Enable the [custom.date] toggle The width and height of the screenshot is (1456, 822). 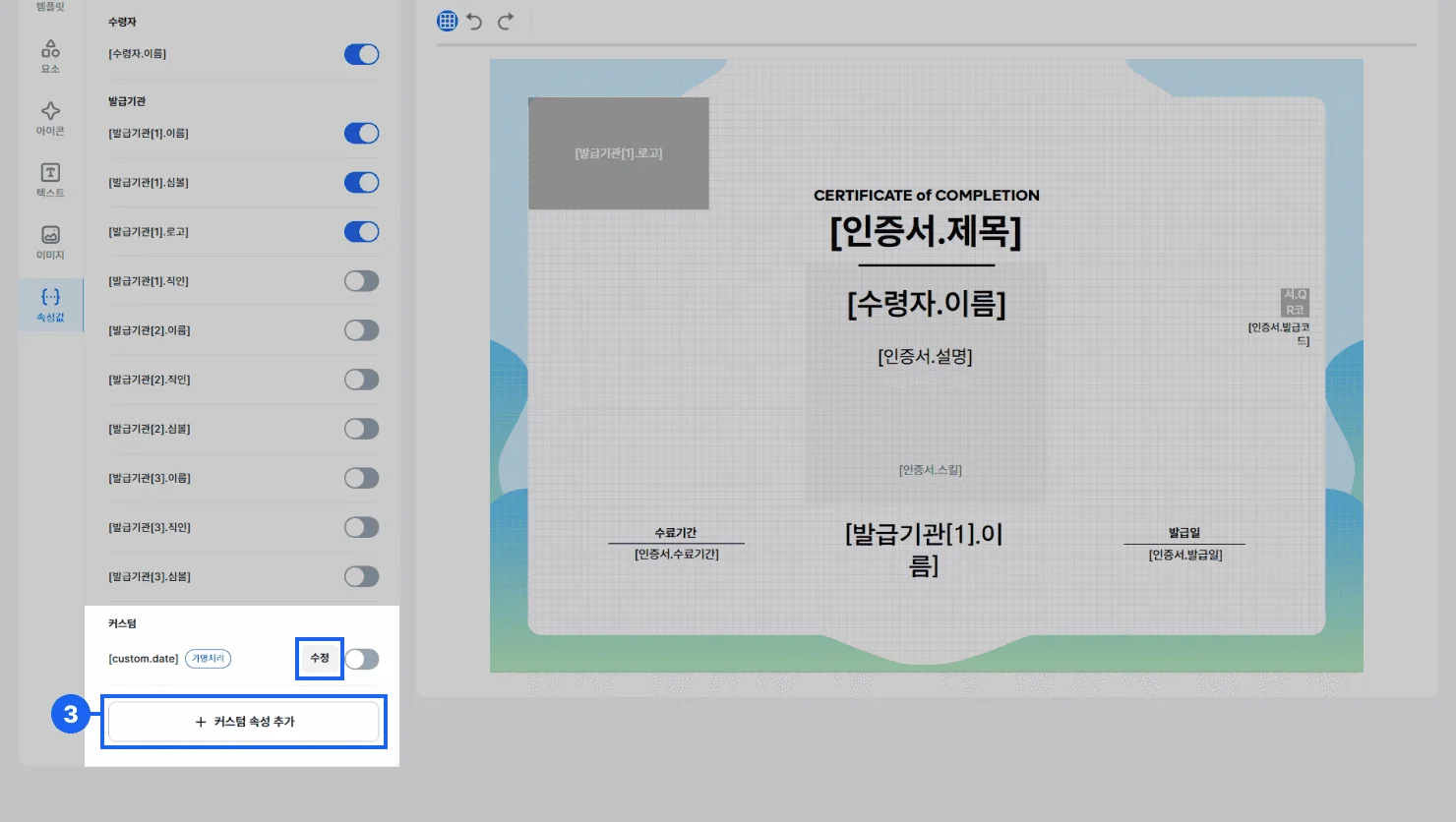click(x=361, y=659)
